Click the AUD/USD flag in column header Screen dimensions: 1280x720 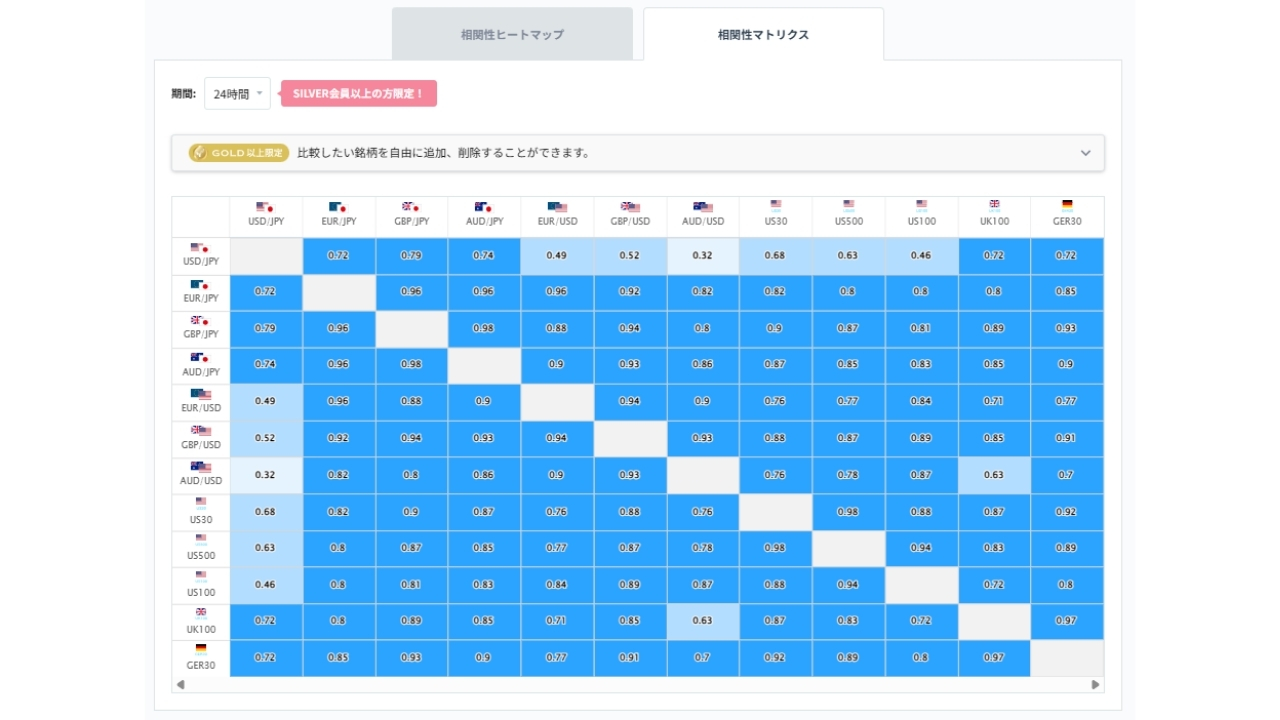pyautogui.click(x=703, y=207)
